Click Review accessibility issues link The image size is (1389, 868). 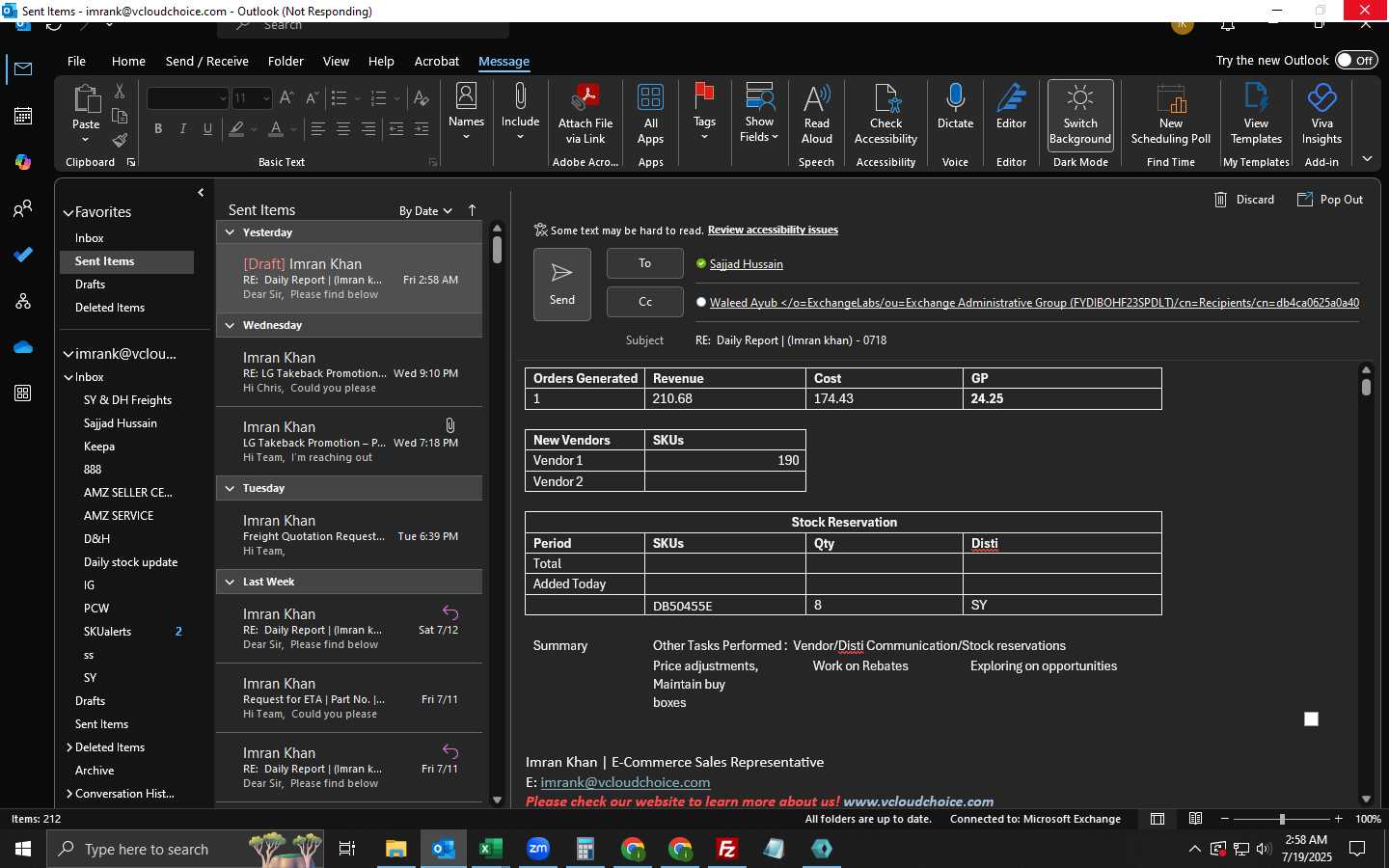pyautogui.click(x=773, y=230)
